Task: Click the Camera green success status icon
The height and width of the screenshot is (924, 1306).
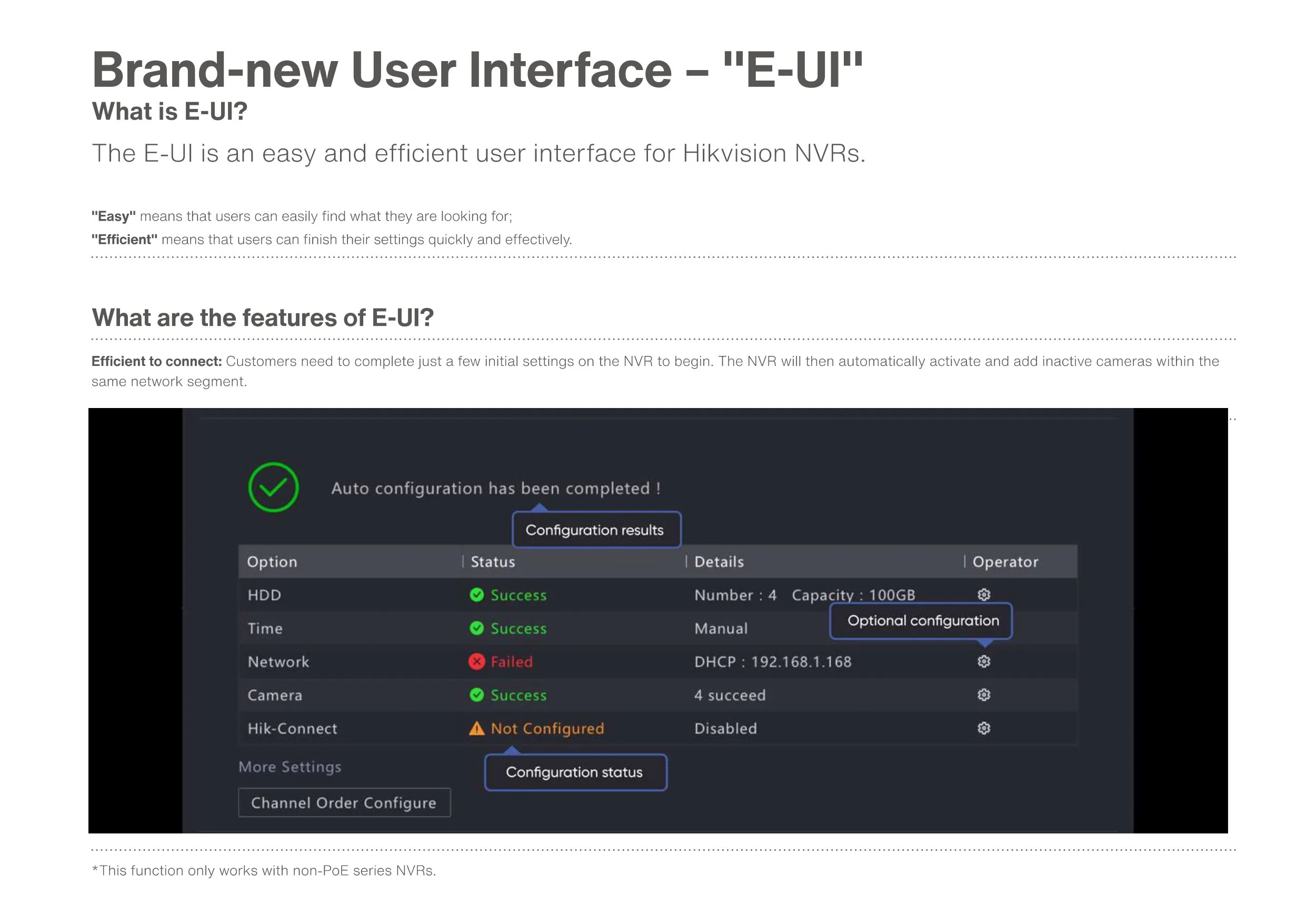Action: tap(477, 694)
